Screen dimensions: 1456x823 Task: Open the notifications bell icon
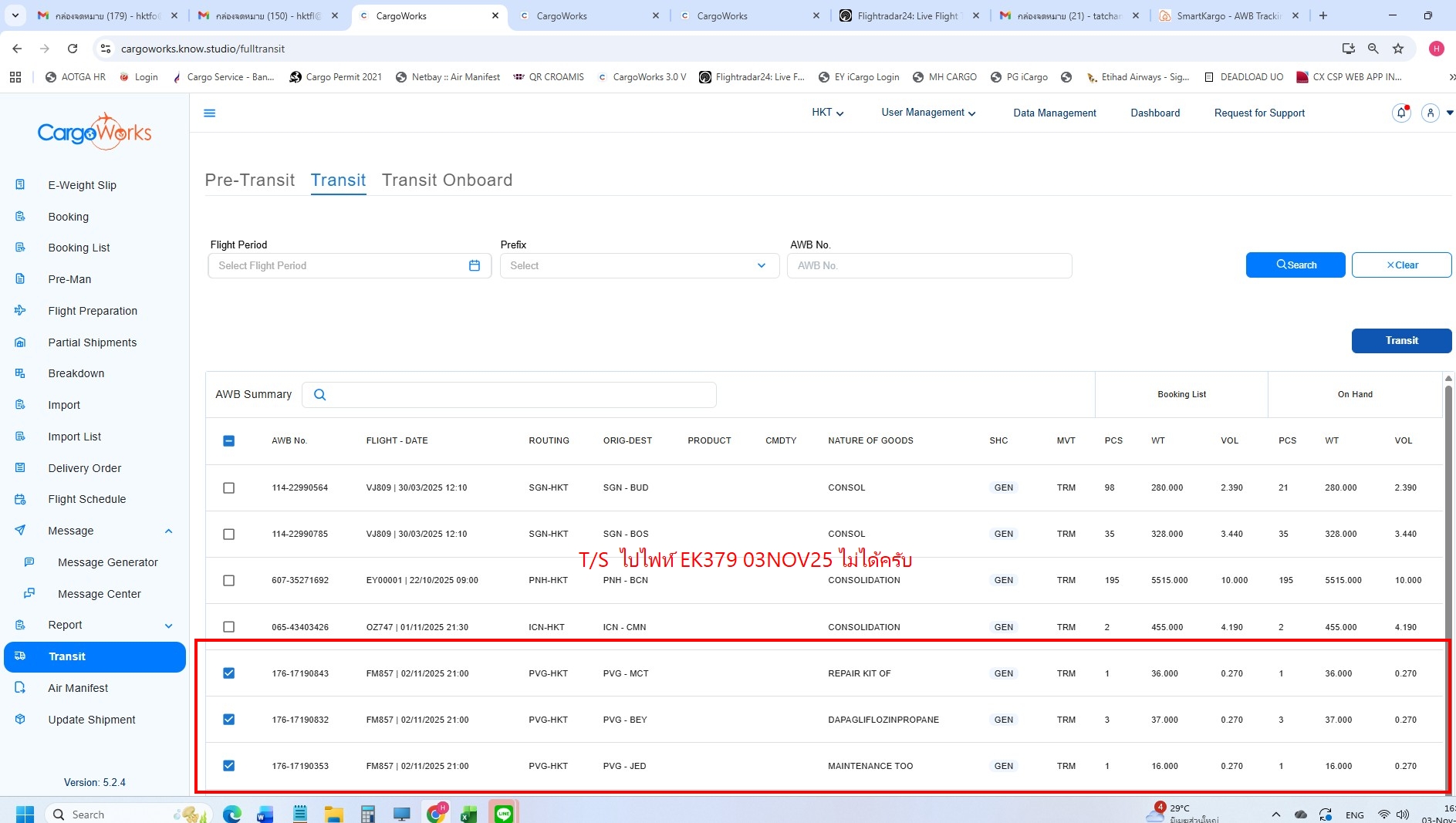click(1400, 113)
